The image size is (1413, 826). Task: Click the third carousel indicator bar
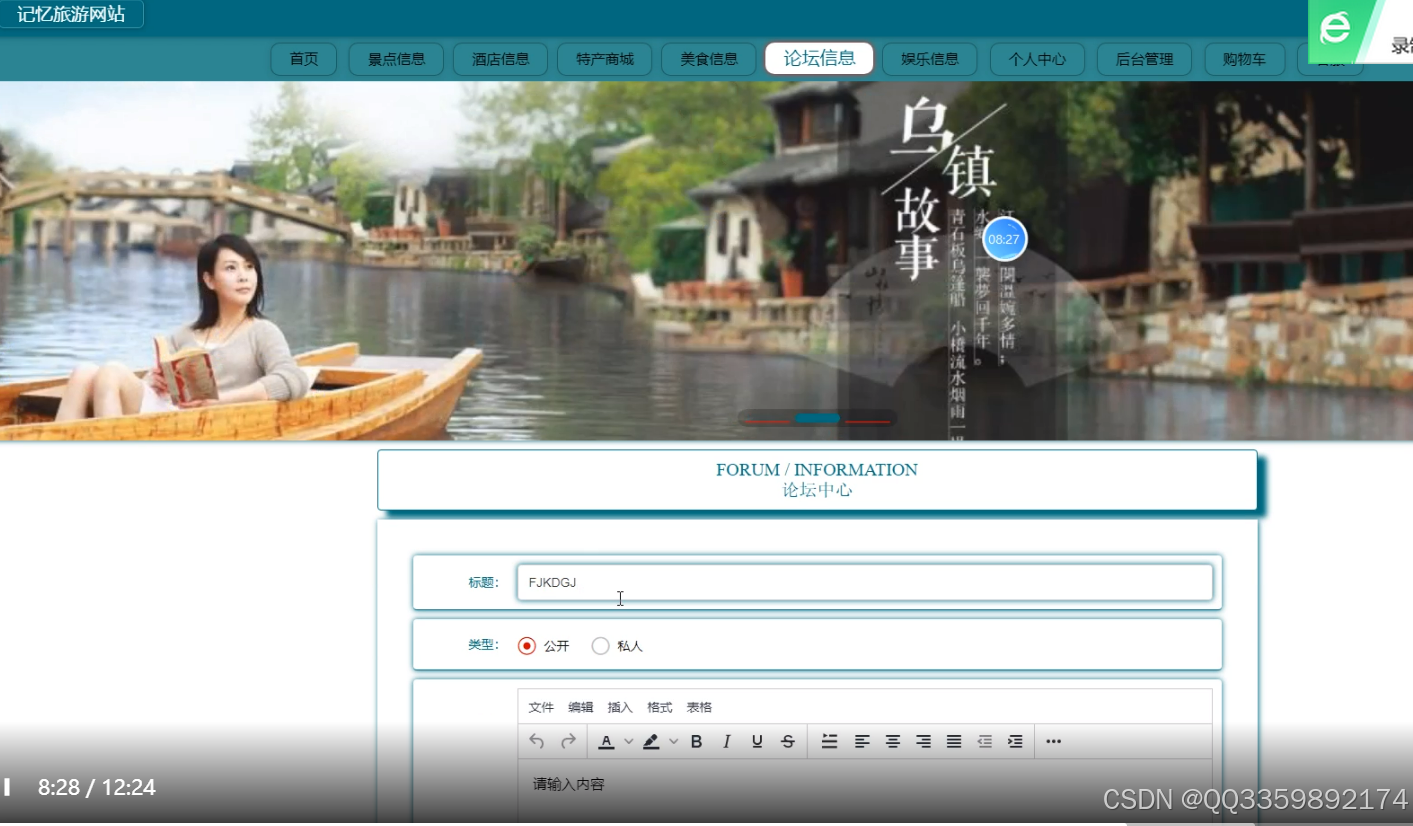[x=867, y=420]
